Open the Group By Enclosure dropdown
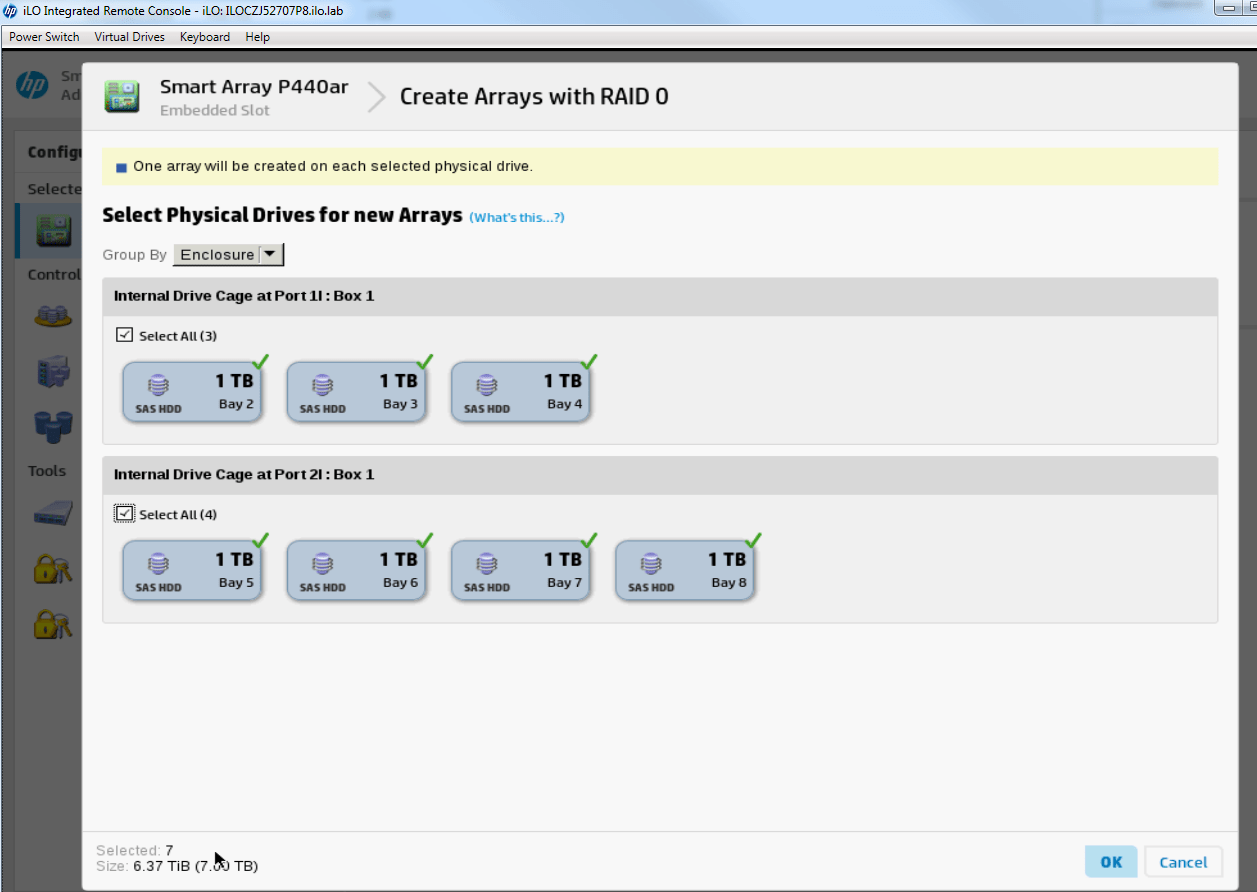 pos(229,255)
